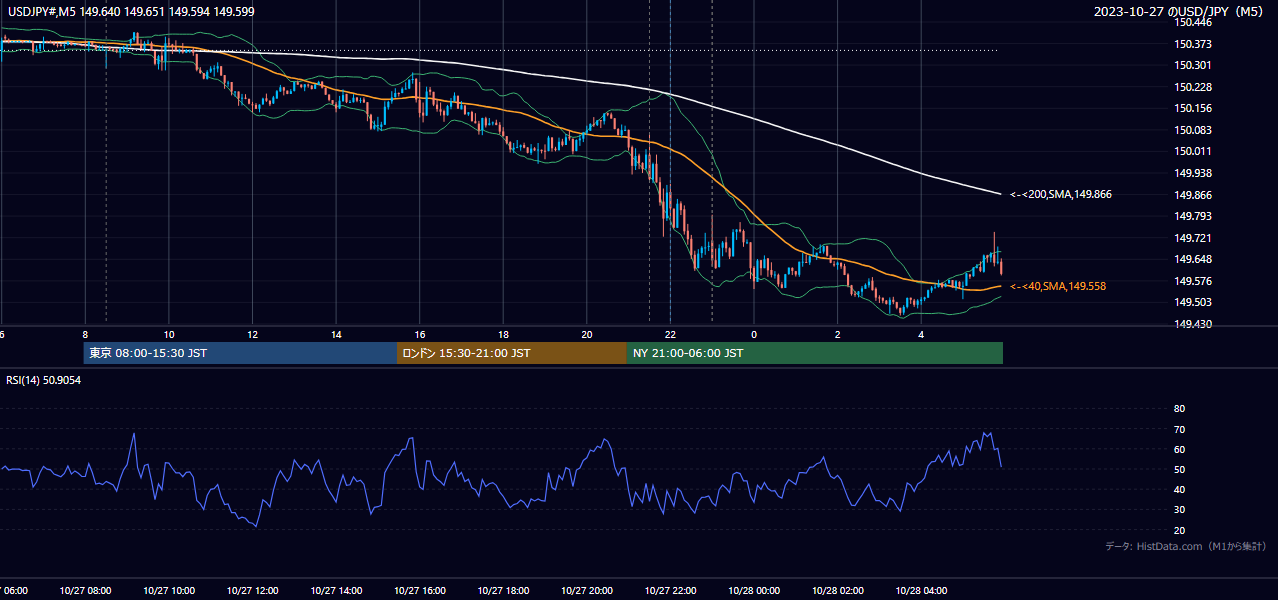1278x600 pixels.
Task: Click price axis value 150.011
Action: pyautogui.click(x=1192, y=151)
